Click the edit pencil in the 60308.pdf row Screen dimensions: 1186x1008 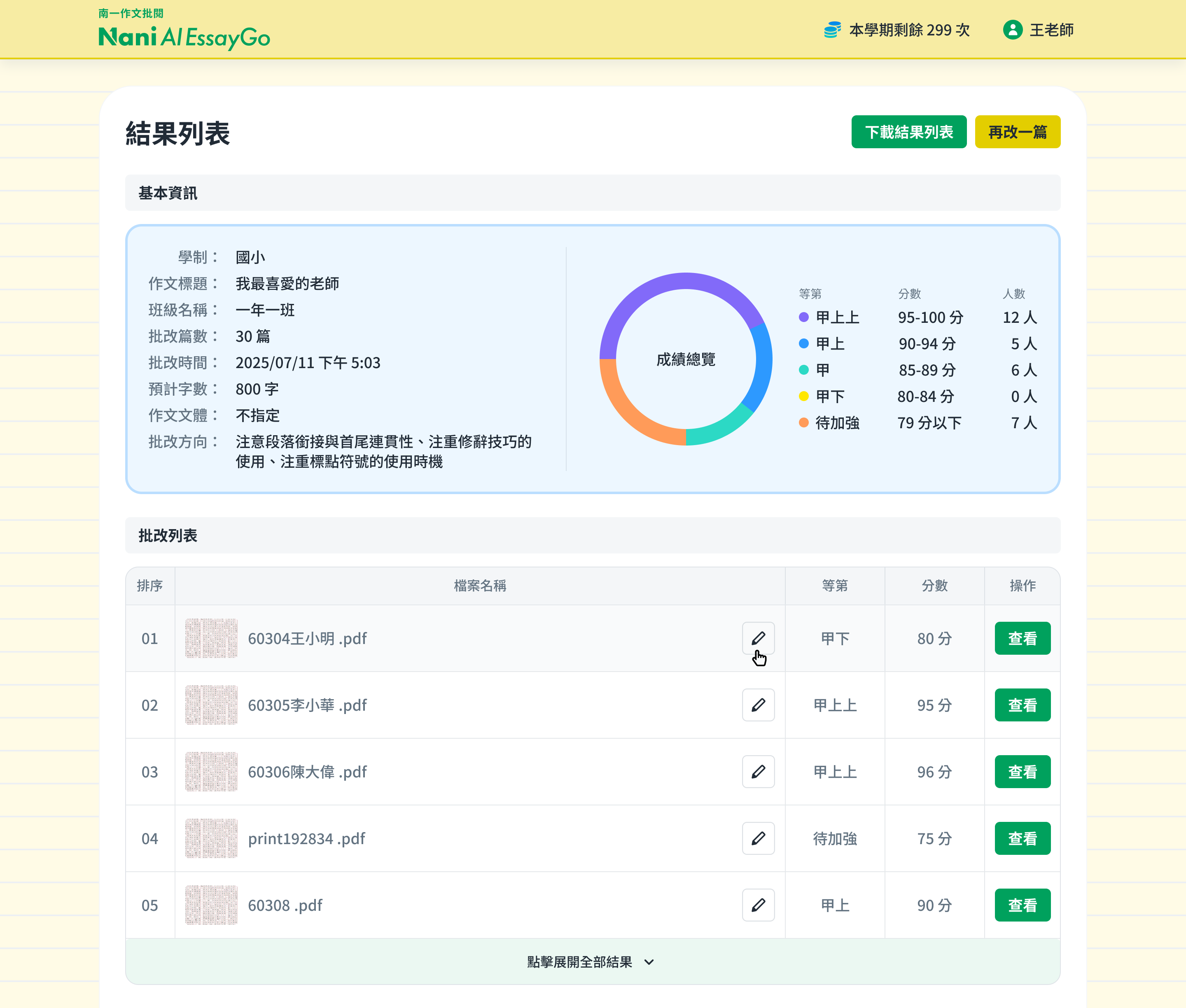(758, 905)
